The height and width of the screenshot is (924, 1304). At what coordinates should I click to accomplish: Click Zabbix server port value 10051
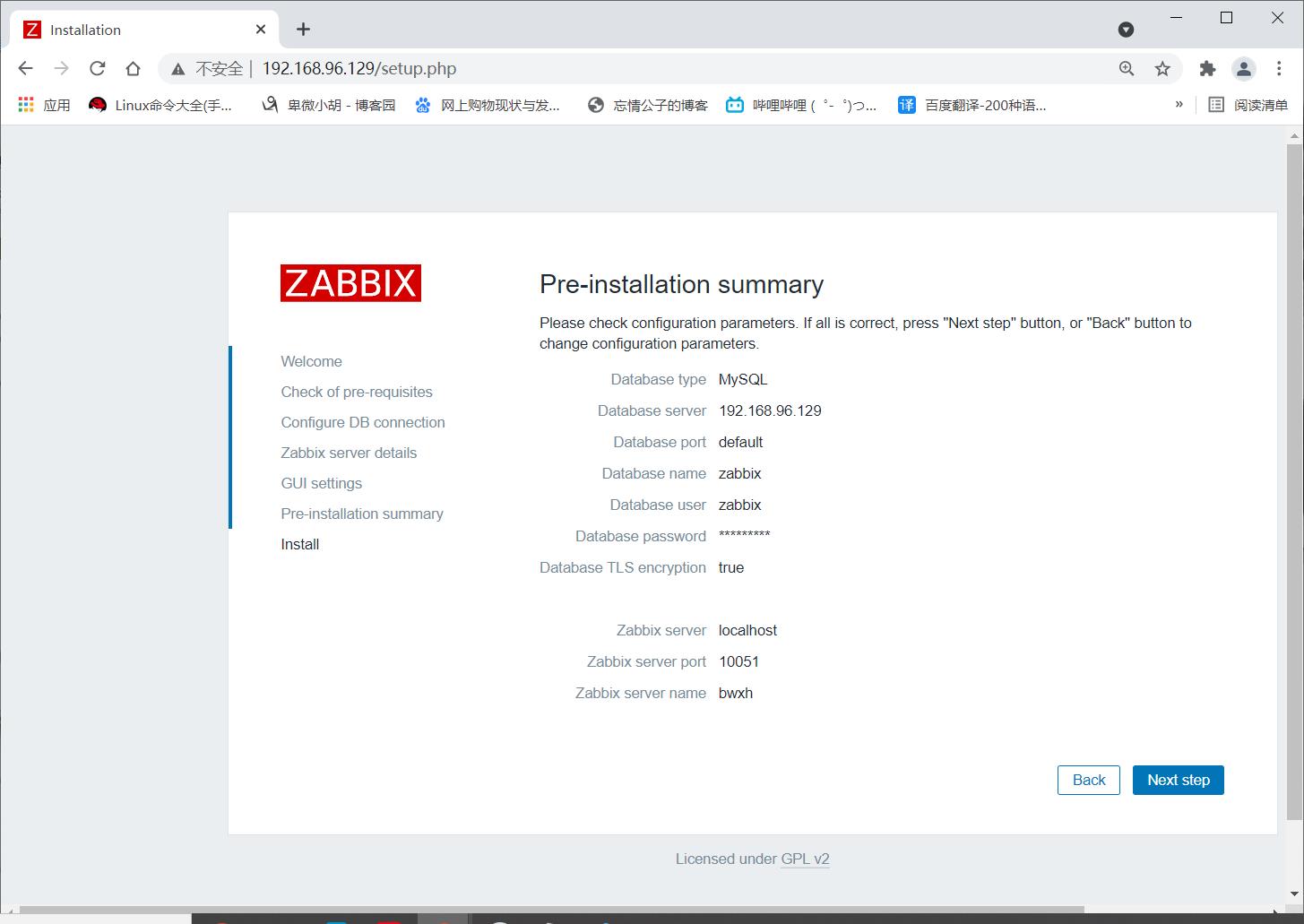(x=738, y=661)
